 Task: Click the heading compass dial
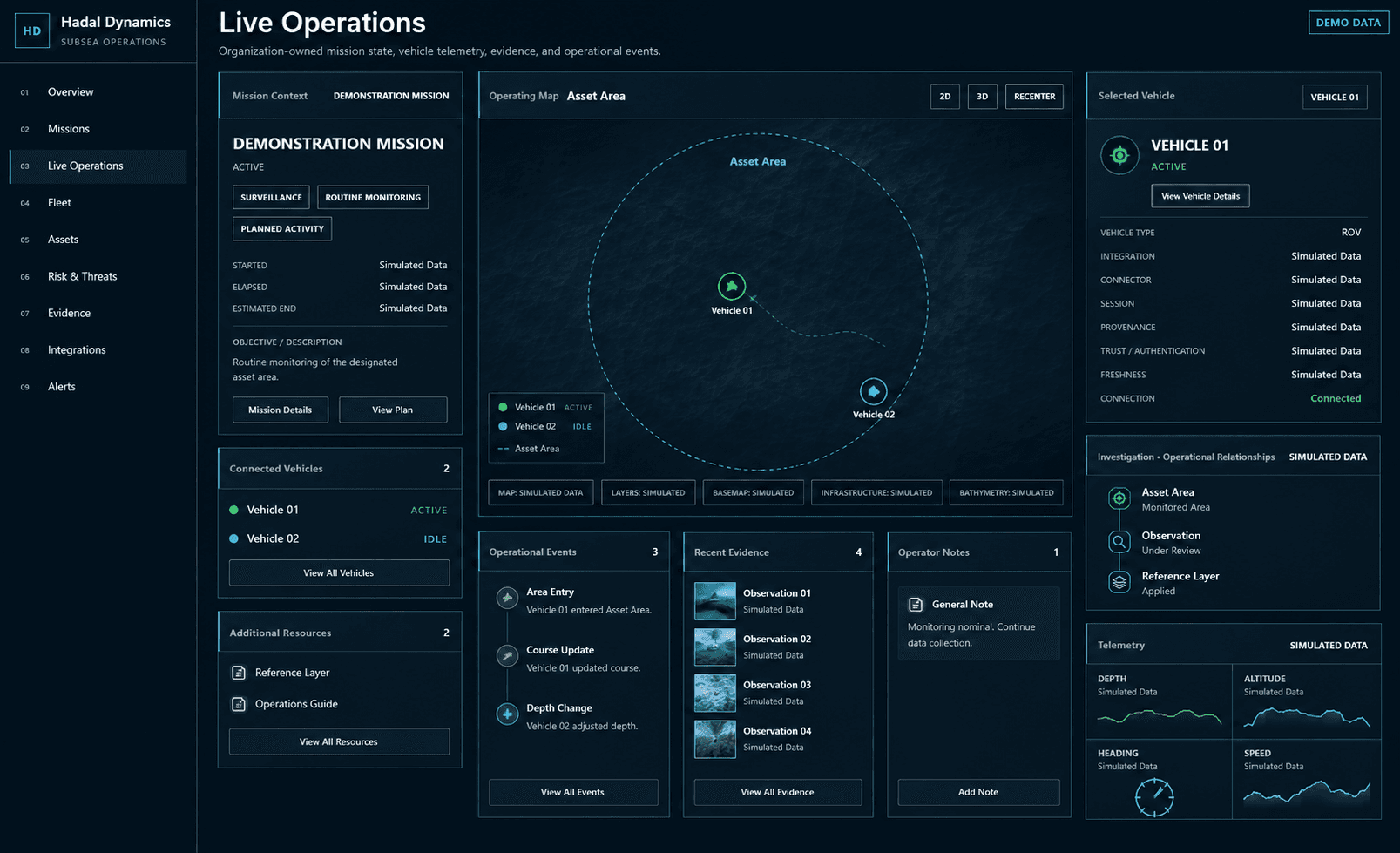coord(1154,796)
